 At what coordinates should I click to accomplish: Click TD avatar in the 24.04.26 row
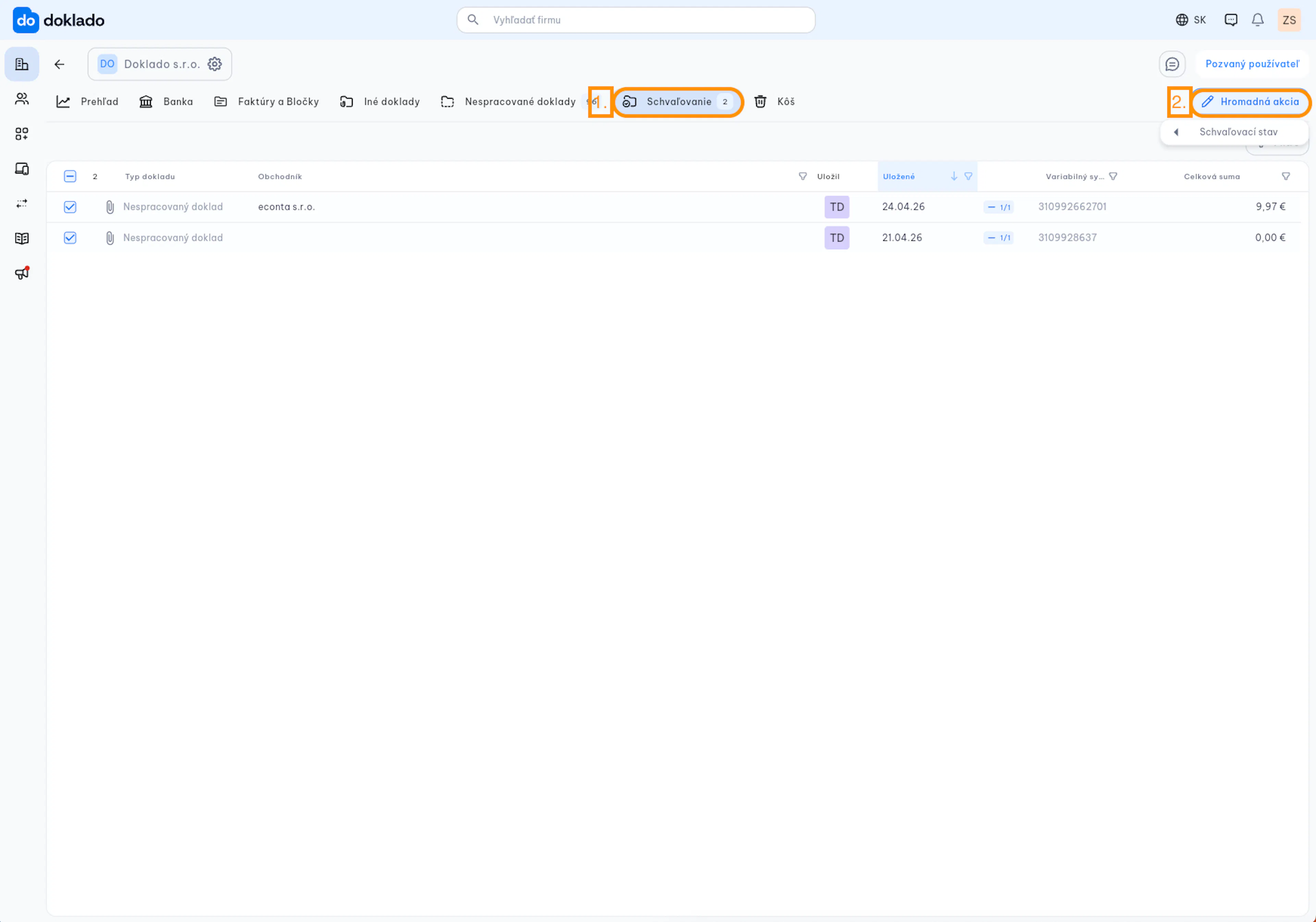(x=837, y=207)
